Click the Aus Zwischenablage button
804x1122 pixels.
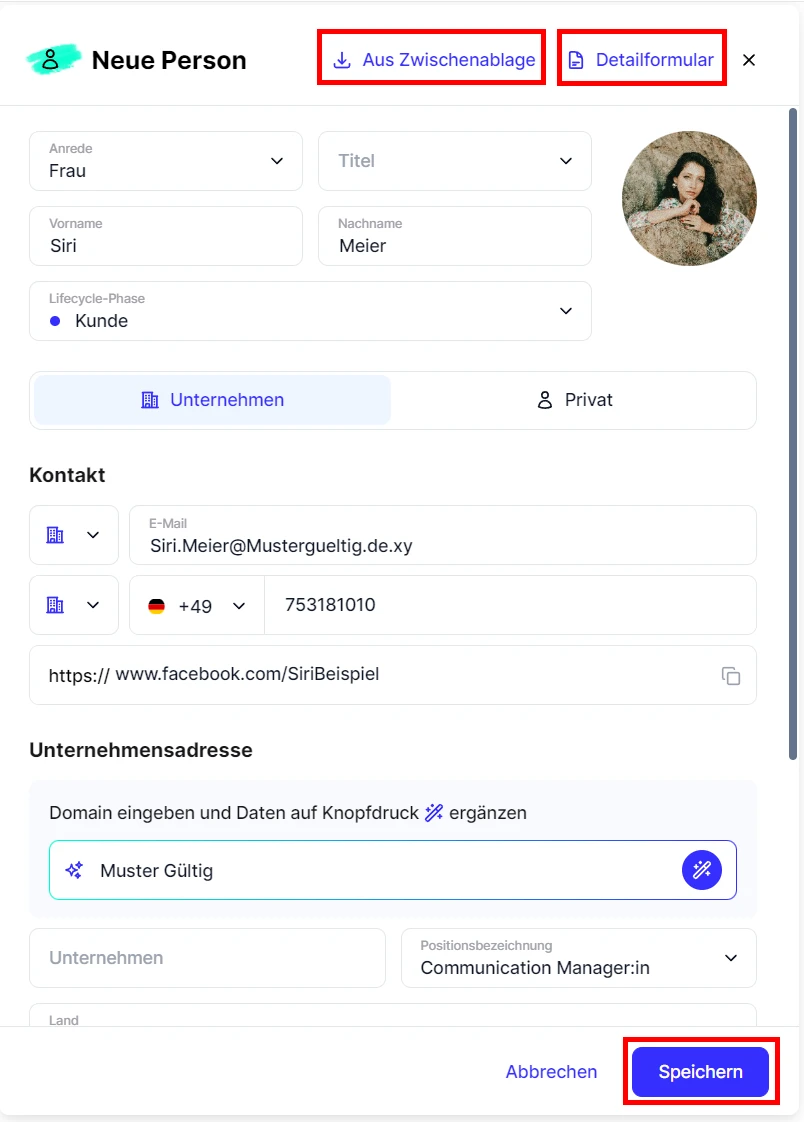click(432, 60)
